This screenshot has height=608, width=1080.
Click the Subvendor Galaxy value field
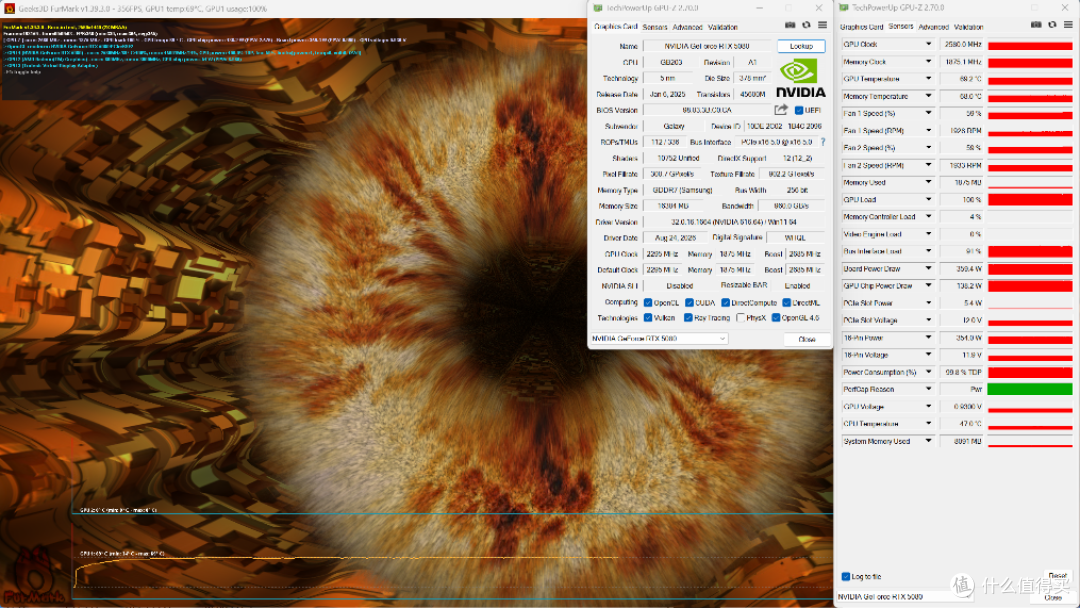(x=674, y=126)
